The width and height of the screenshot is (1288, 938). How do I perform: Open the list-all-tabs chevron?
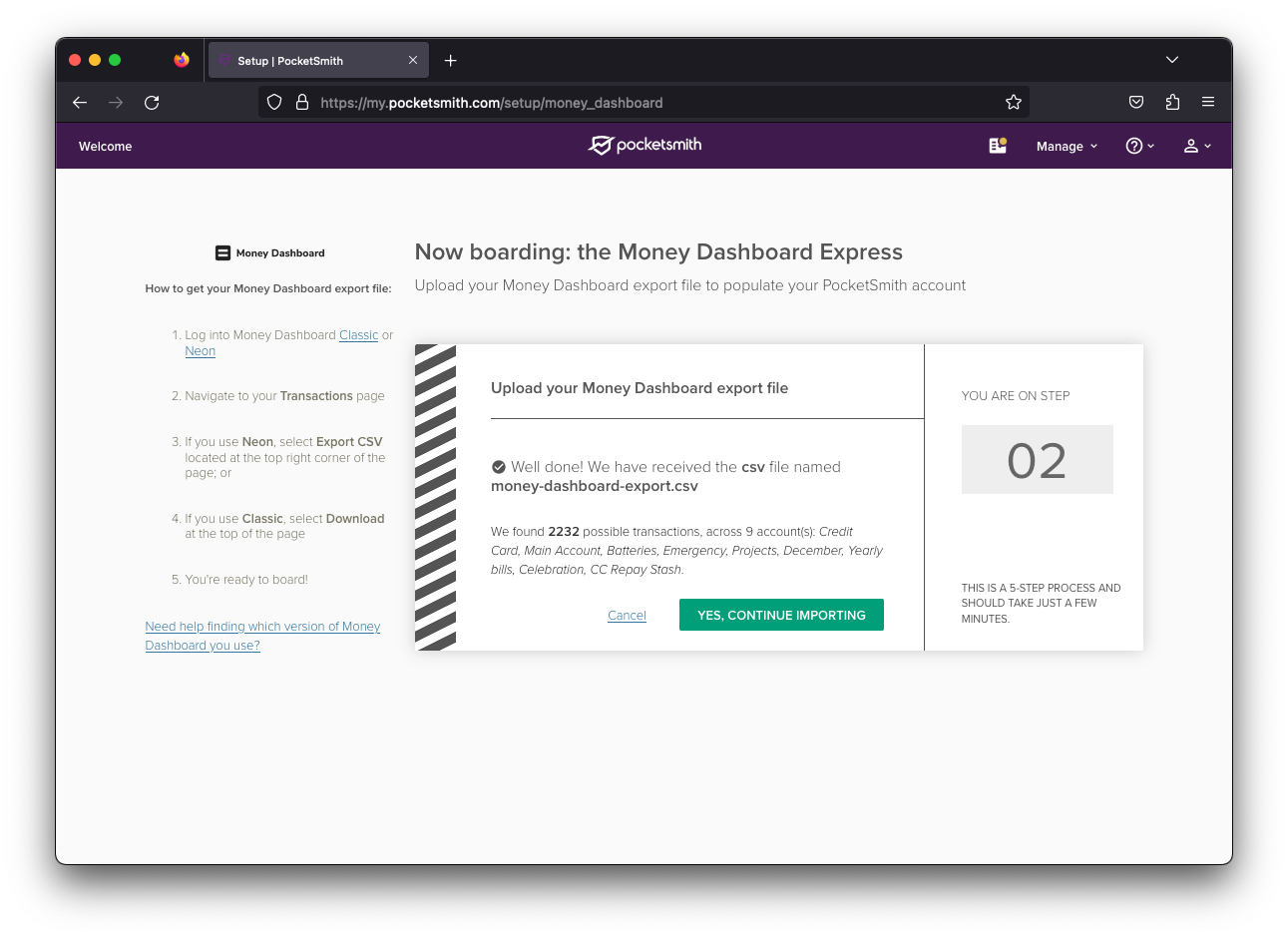coord(1172,59)
